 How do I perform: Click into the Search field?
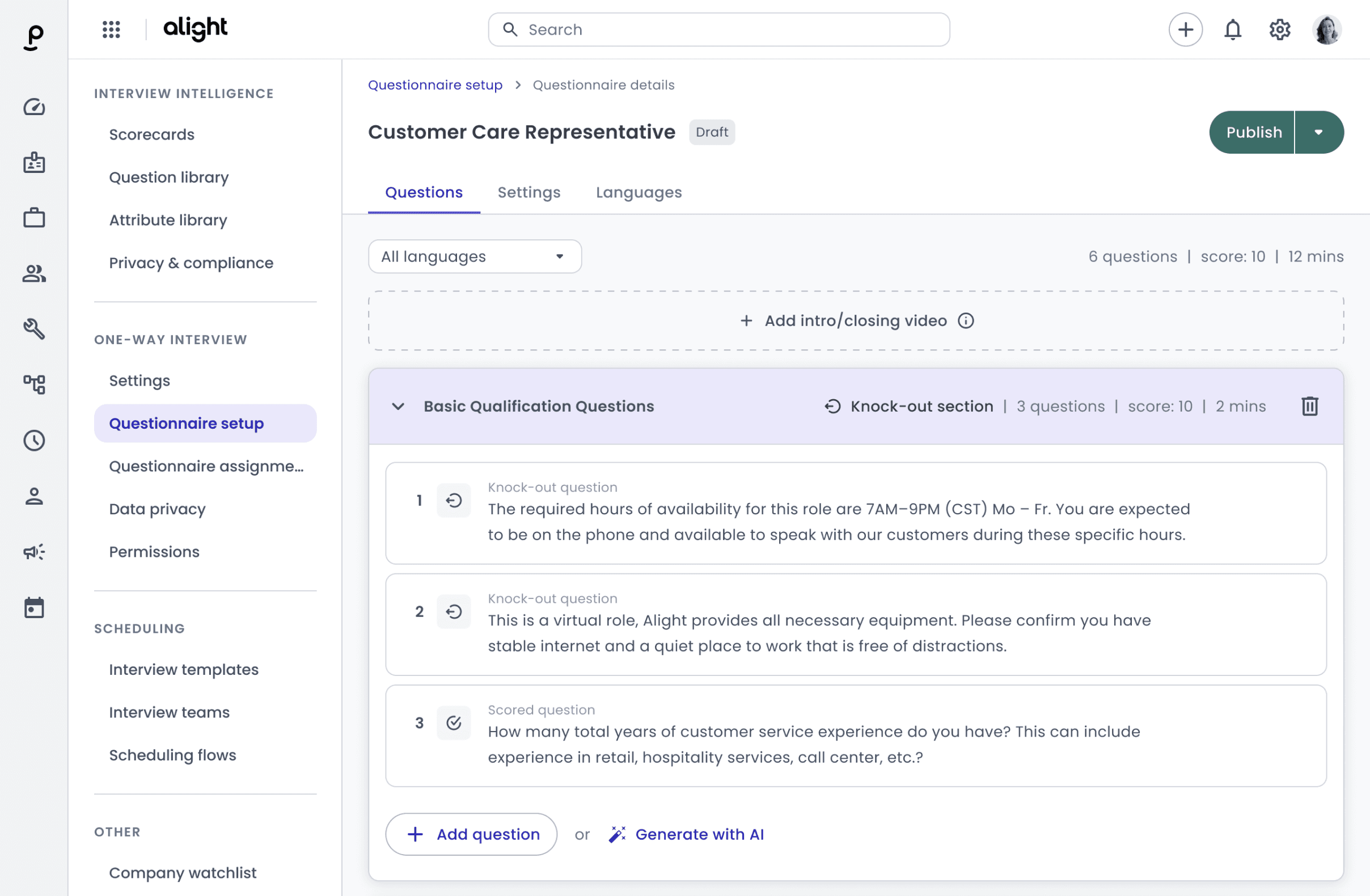click(x=718, y=29)
